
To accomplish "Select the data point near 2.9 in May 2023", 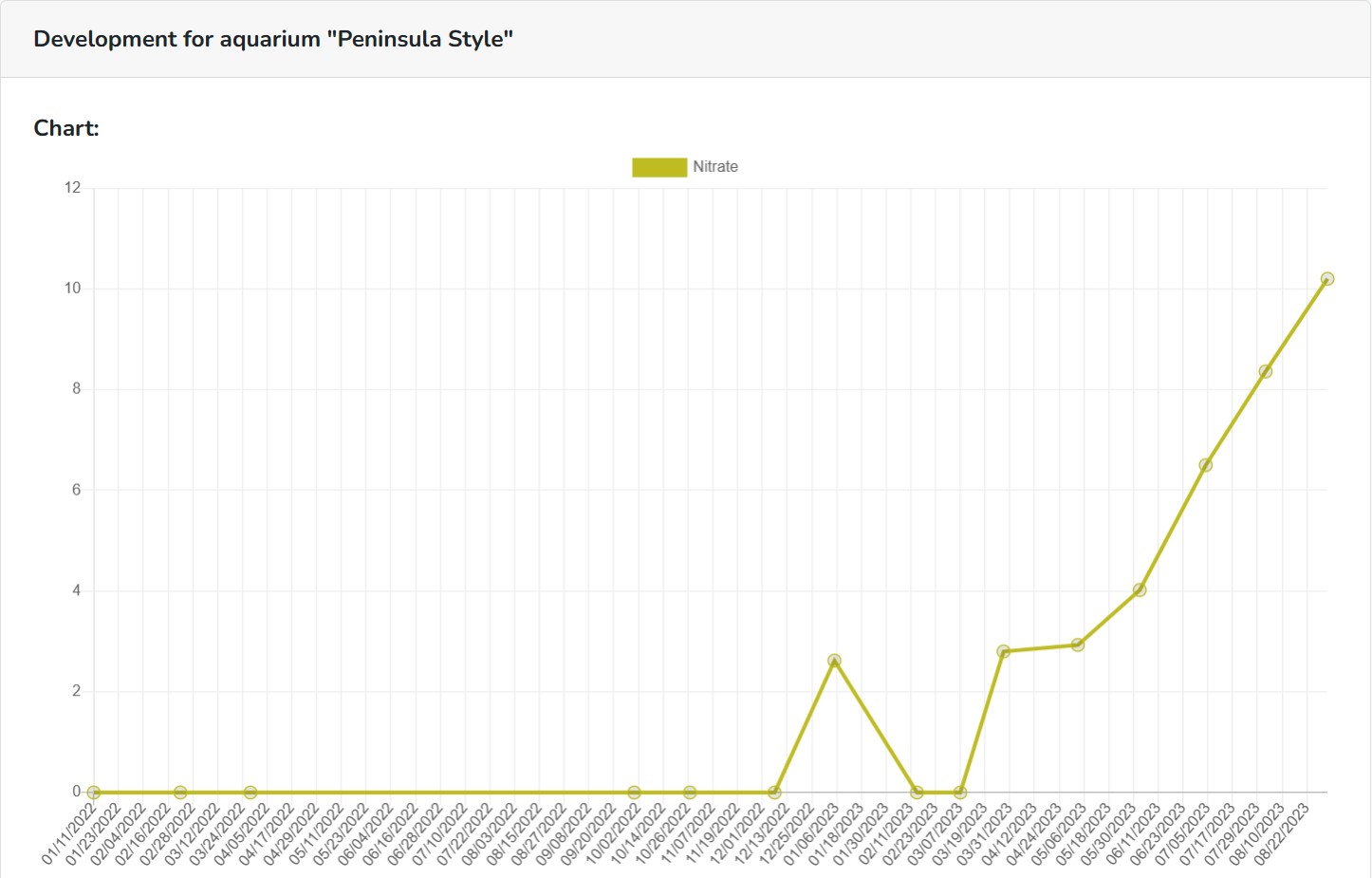I will 1077,645.
